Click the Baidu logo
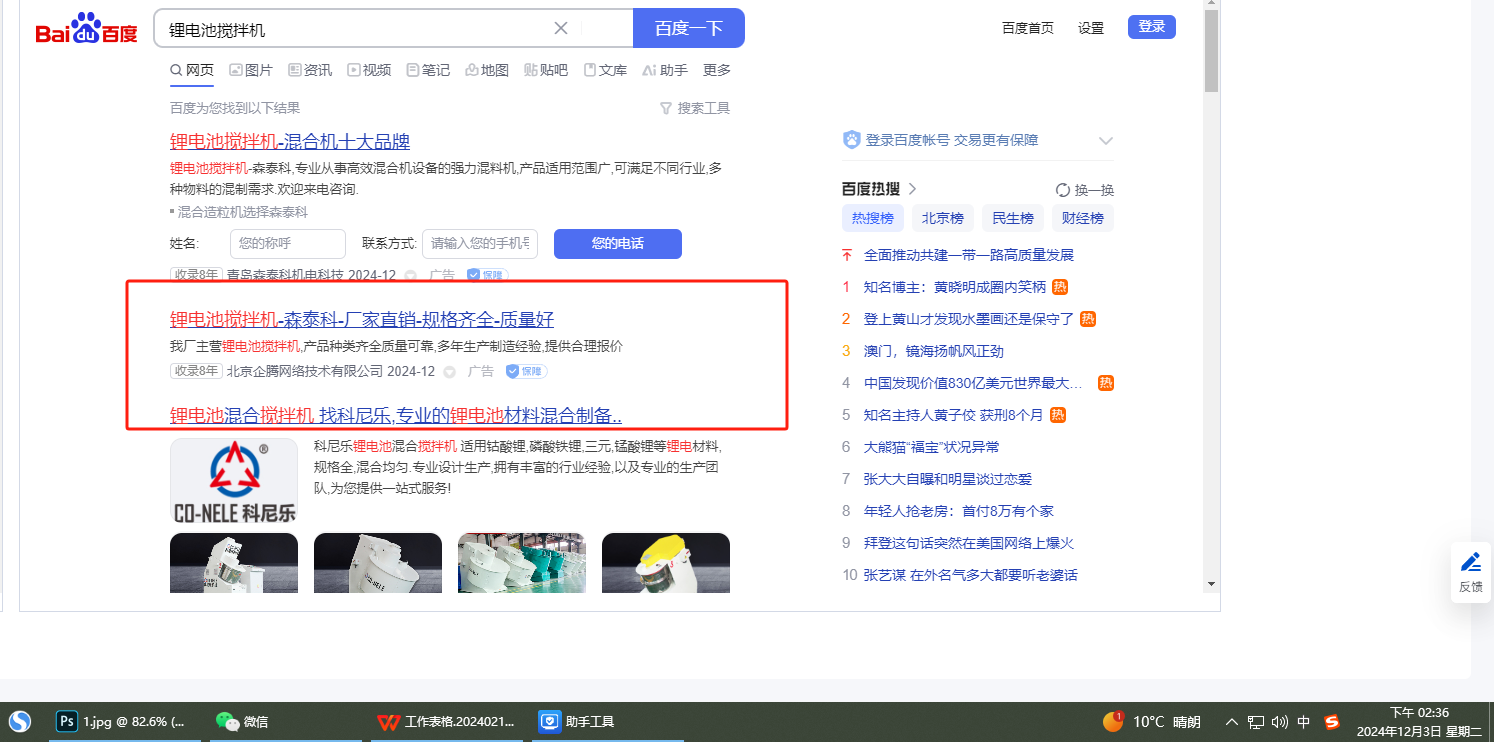Image resolution: width=1494 pixels, height=742 pixels. pos(87,29)
